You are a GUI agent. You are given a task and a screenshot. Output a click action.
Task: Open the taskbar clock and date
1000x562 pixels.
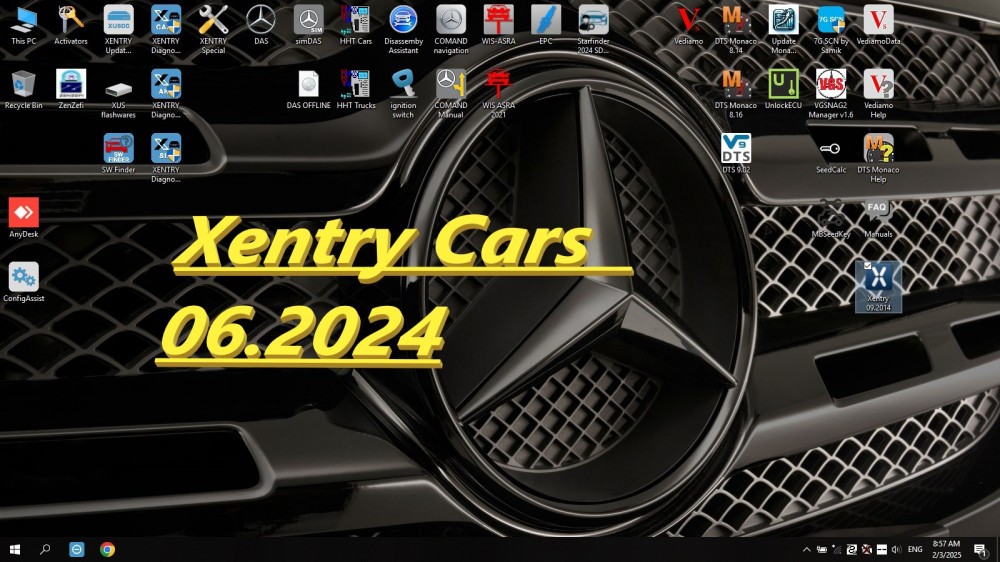click(x=946, y=549)
